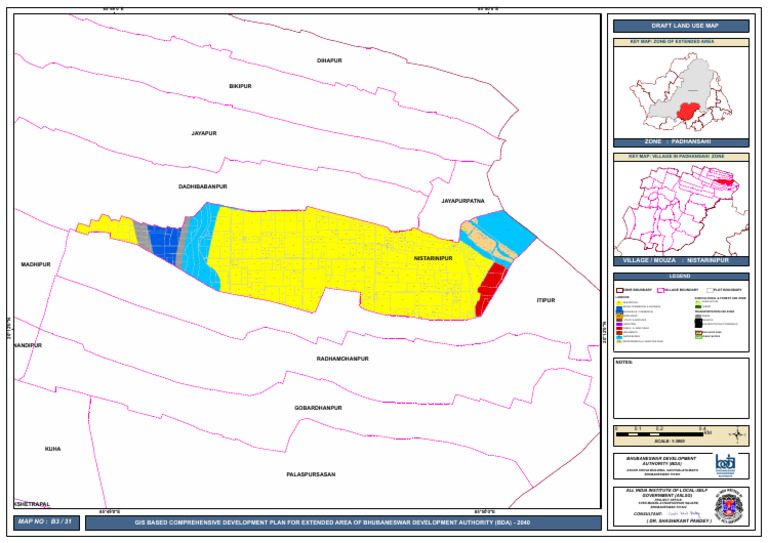Click the JAYAPUR village label
The width and height of the screenshot is (768, 543).
204,133
